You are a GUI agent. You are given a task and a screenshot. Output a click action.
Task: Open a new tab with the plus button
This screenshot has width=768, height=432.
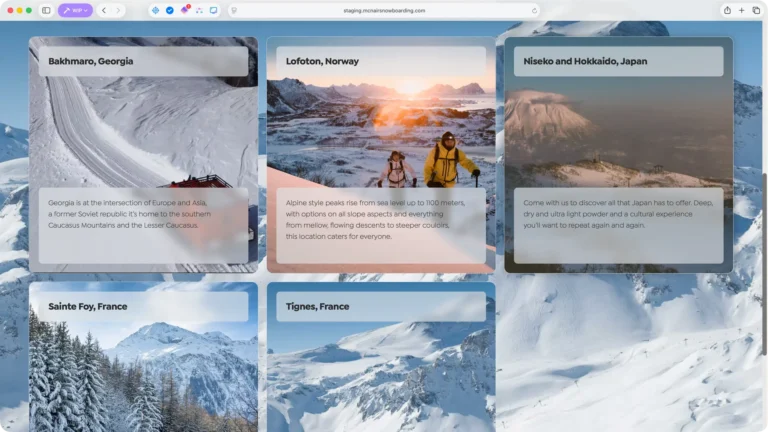pos(741,10)
